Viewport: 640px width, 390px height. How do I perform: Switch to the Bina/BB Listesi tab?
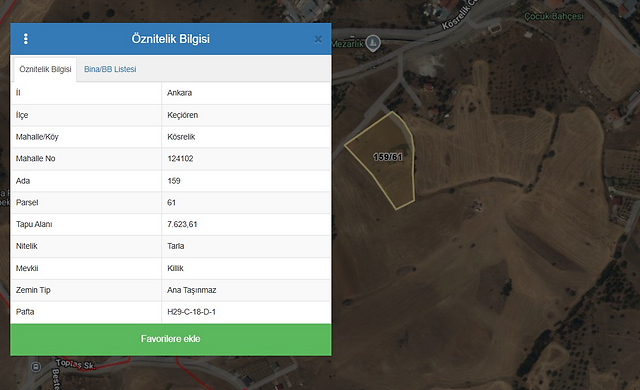coord(110,69)
